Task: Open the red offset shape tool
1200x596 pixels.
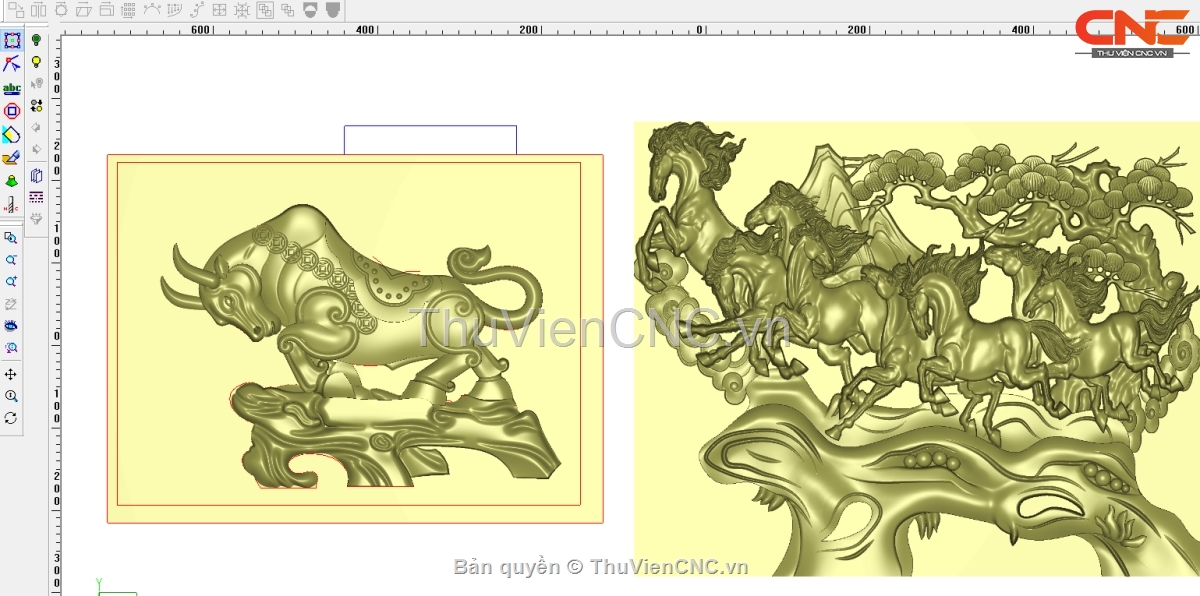Action: click(x=12, y=111)
